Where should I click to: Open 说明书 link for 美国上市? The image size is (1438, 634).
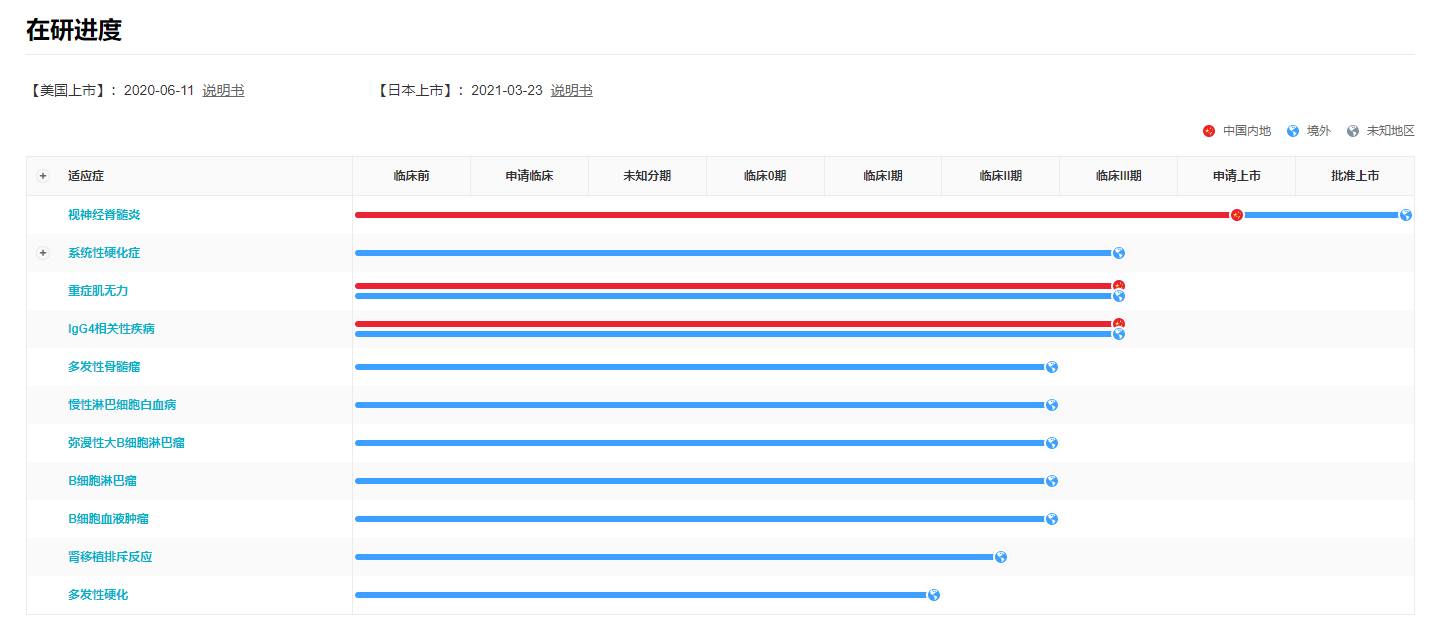pyautogui.click(x=223, y=91)
